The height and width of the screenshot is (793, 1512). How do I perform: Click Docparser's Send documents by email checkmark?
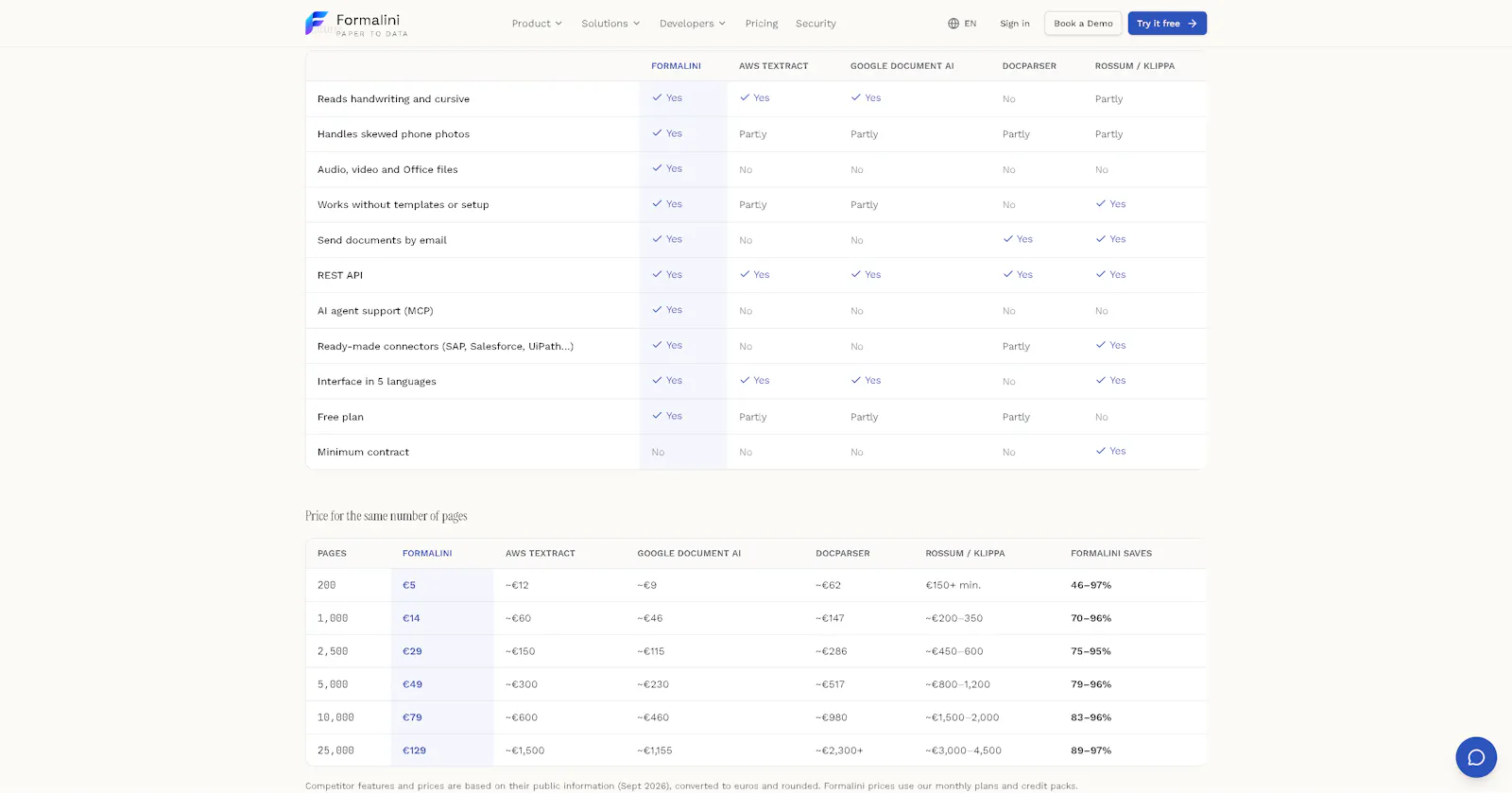pyautogui.click(x=1008, y=239)
